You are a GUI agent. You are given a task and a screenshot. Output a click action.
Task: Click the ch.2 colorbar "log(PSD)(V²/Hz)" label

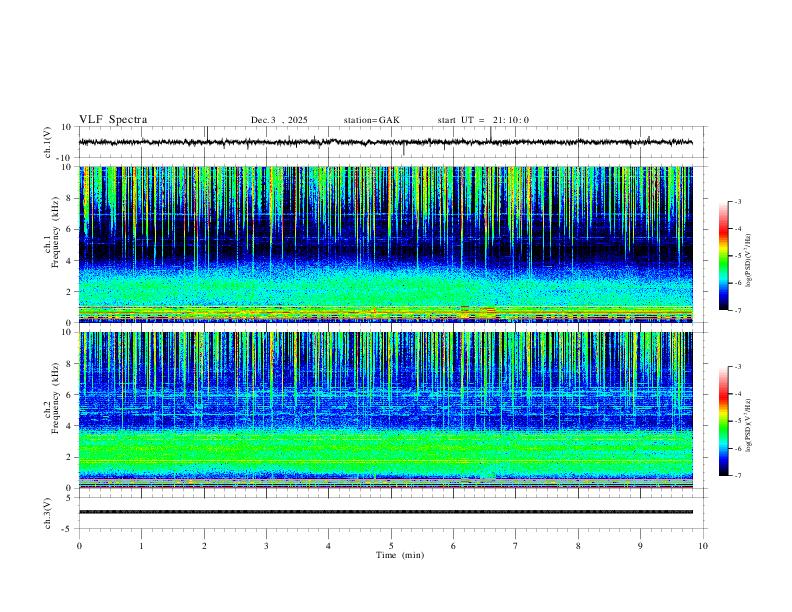click(x=749, y=425)
